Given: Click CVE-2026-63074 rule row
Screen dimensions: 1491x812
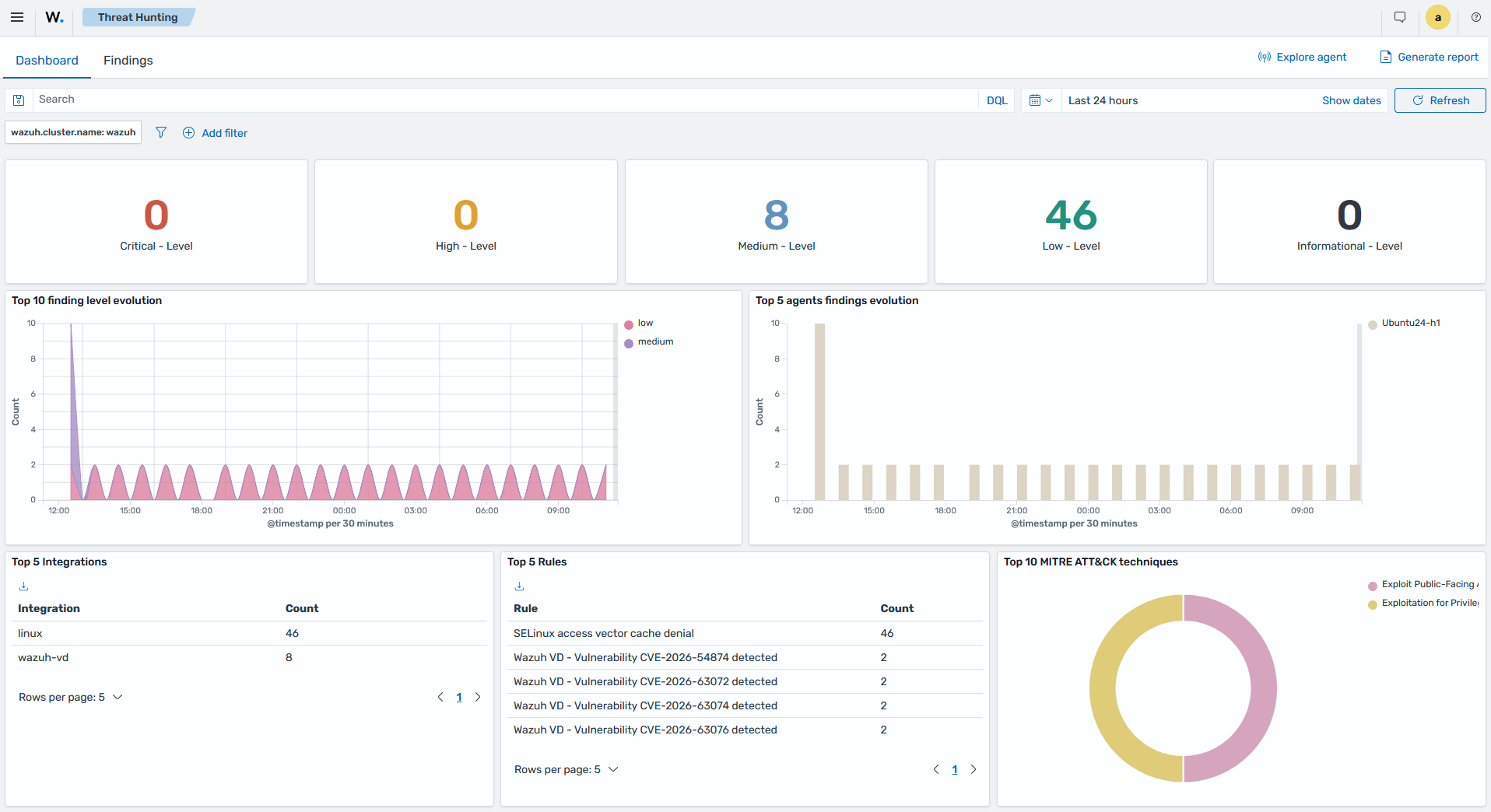Looking at the screenshot, I should click(x=745, y=705).
